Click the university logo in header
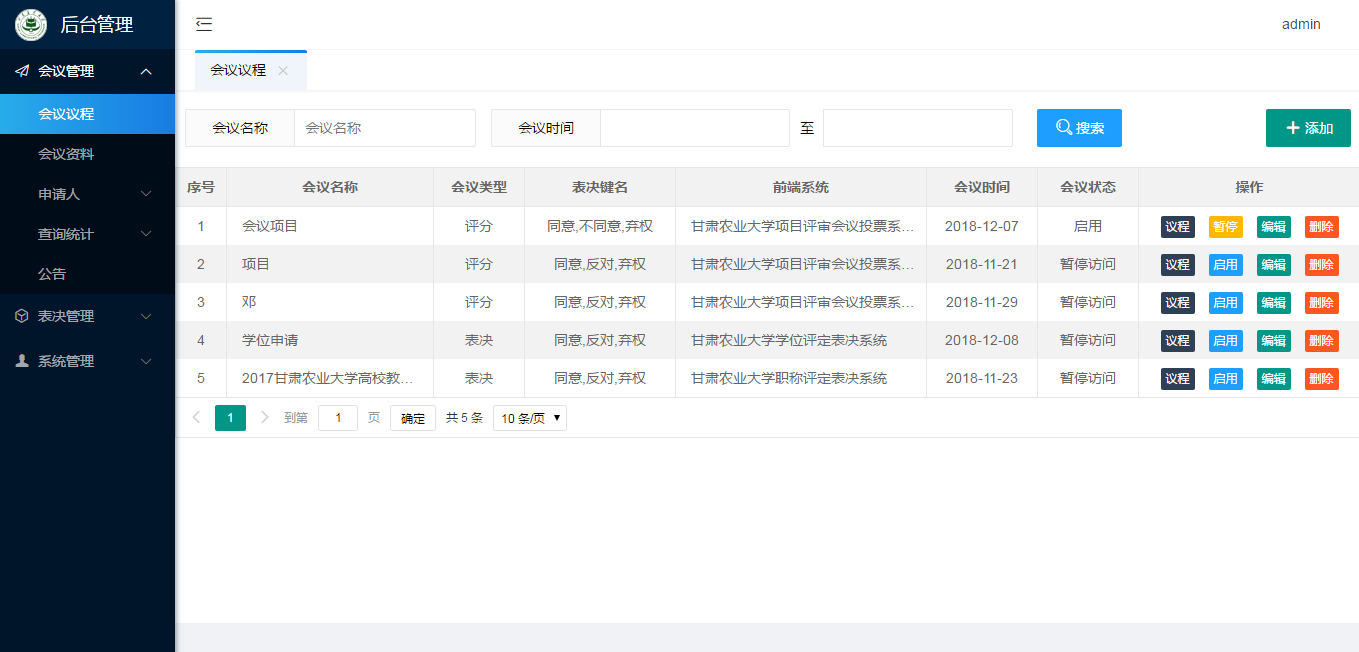Image resolution: width=1359 pixels, height=652 pixels. [x=31, y=25]
